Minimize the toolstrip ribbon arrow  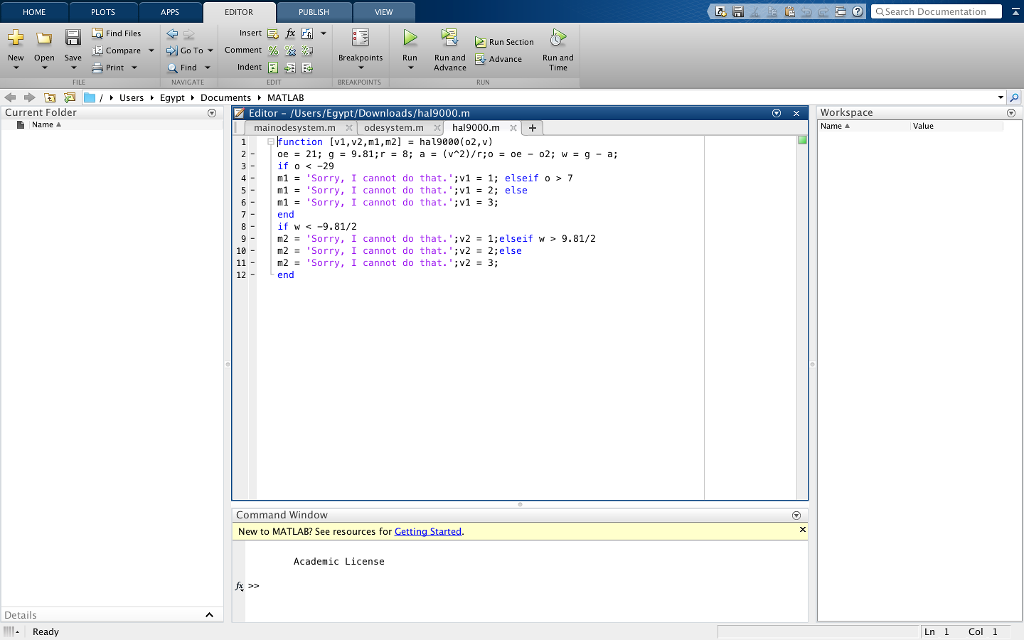pyautogui.click(x=1016, y=11)
